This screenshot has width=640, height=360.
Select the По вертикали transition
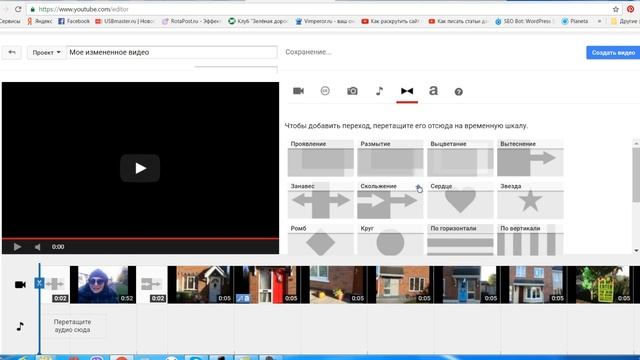(530, 240)
